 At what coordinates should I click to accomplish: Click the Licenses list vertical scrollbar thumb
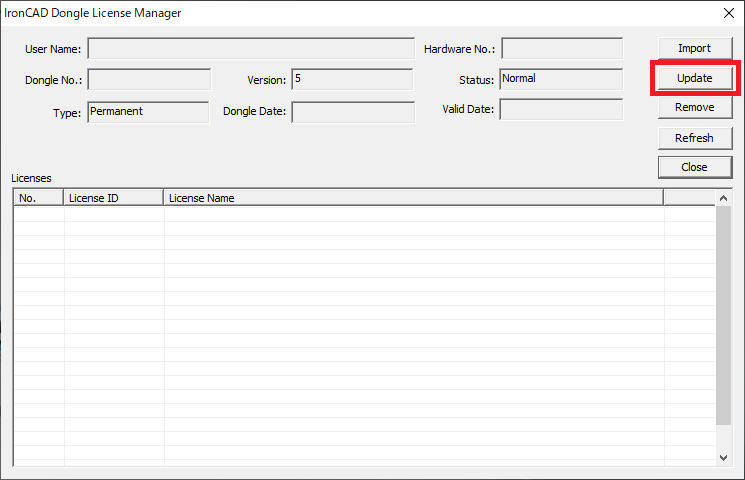pos(723,316)
